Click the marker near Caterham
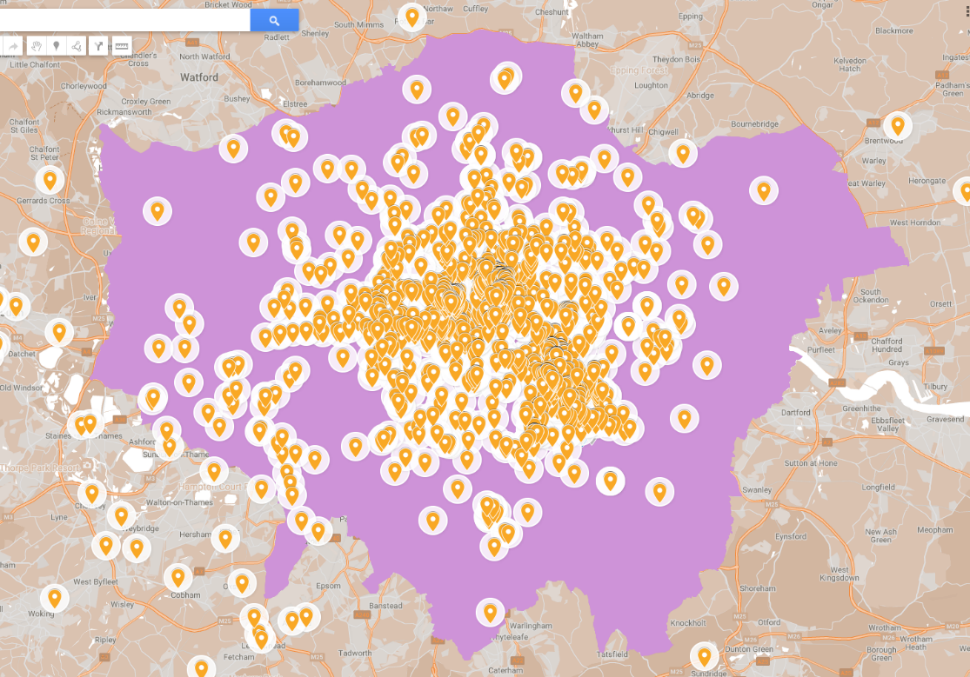970x677 pixels. click(490, 612)
